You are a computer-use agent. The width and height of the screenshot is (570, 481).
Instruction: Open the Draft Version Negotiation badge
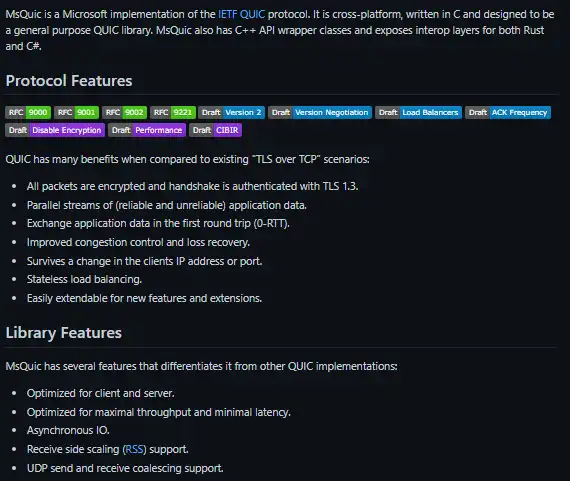tap(320, 112)
